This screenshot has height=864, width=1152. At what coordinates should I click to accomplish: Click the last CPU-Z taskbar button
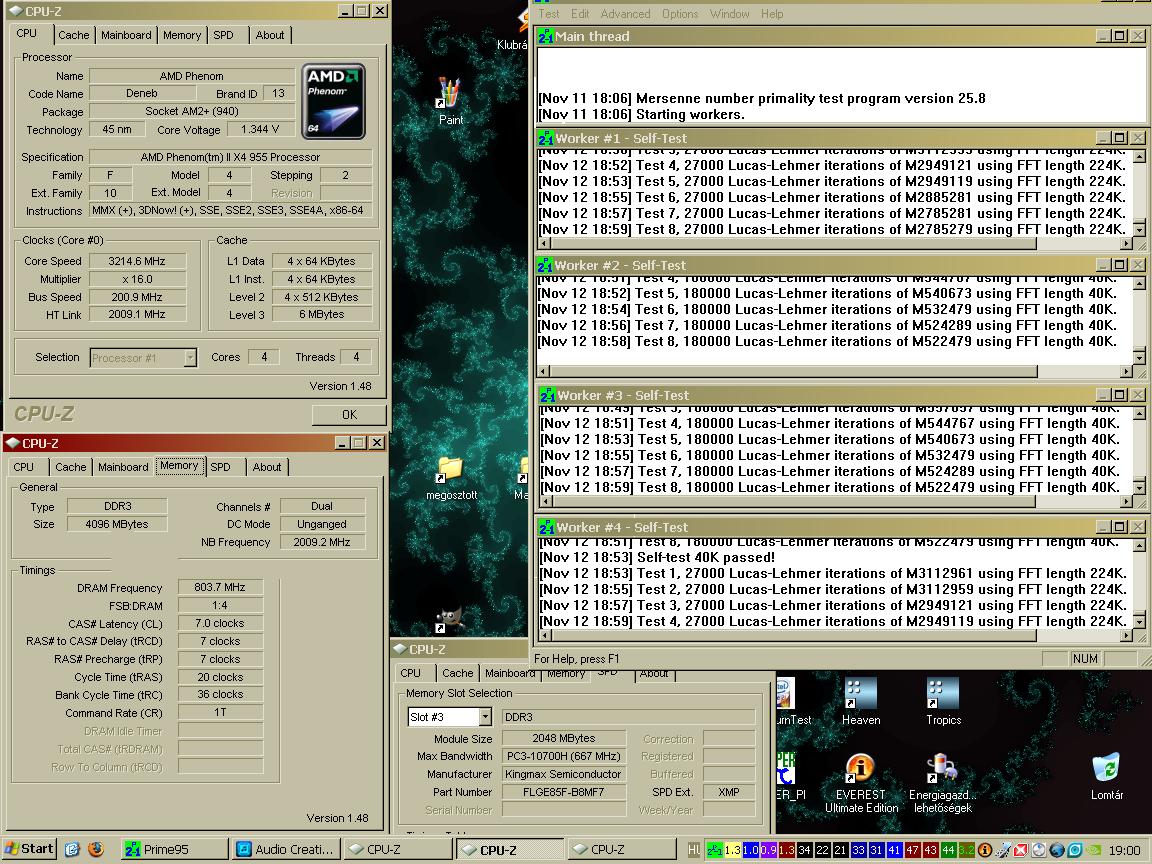(622, 849)
